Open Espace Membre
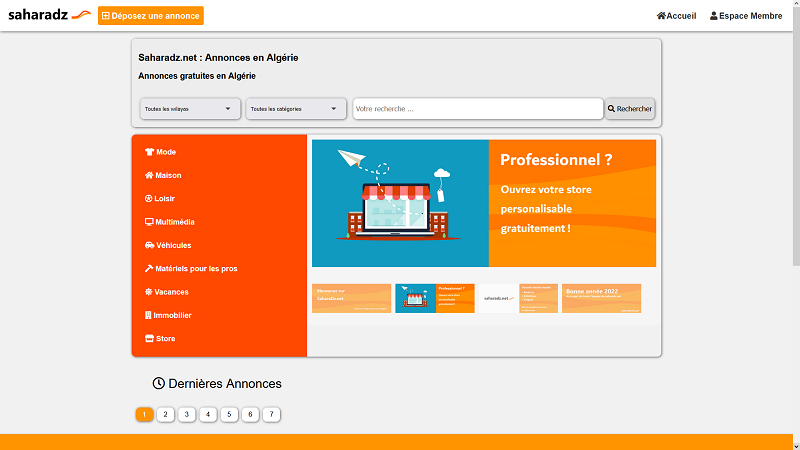Viewport: 800px width, 450px height. 746,16
